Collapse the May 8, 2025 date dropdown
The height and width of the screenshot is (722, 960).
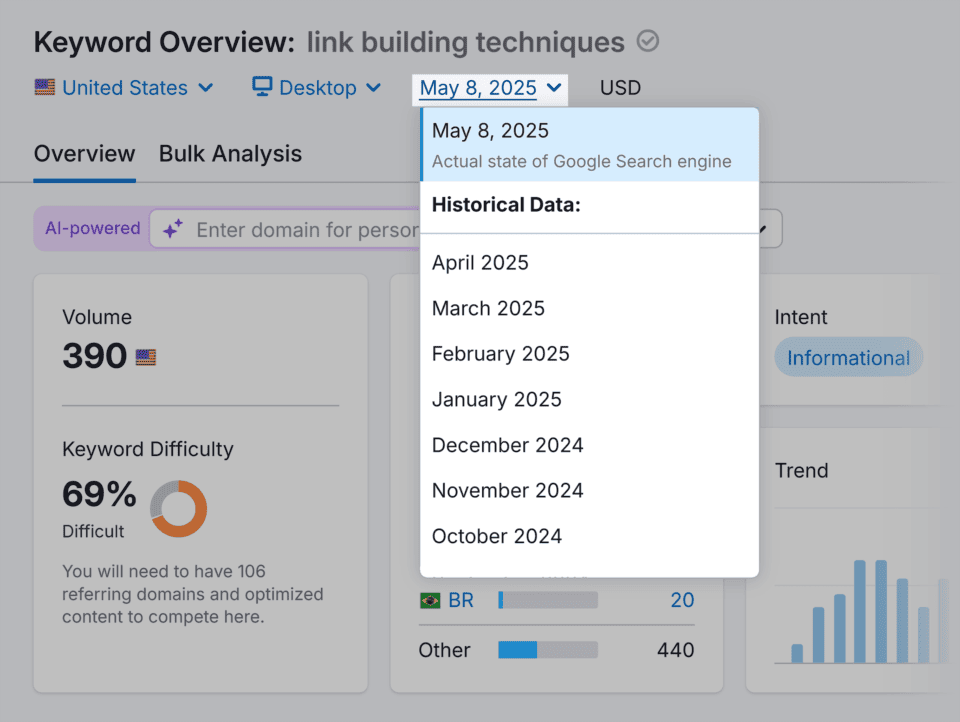point(489,88)
